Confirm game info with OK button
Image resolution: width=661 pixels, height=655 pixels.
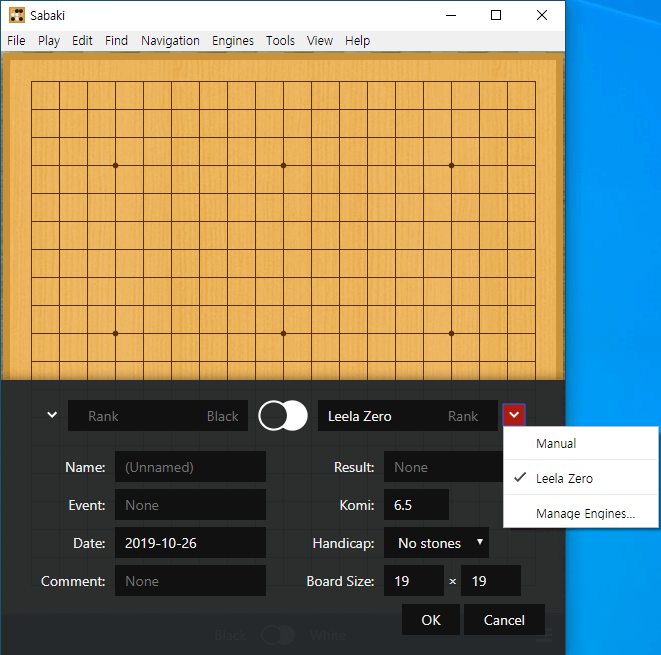coord(431,620)
